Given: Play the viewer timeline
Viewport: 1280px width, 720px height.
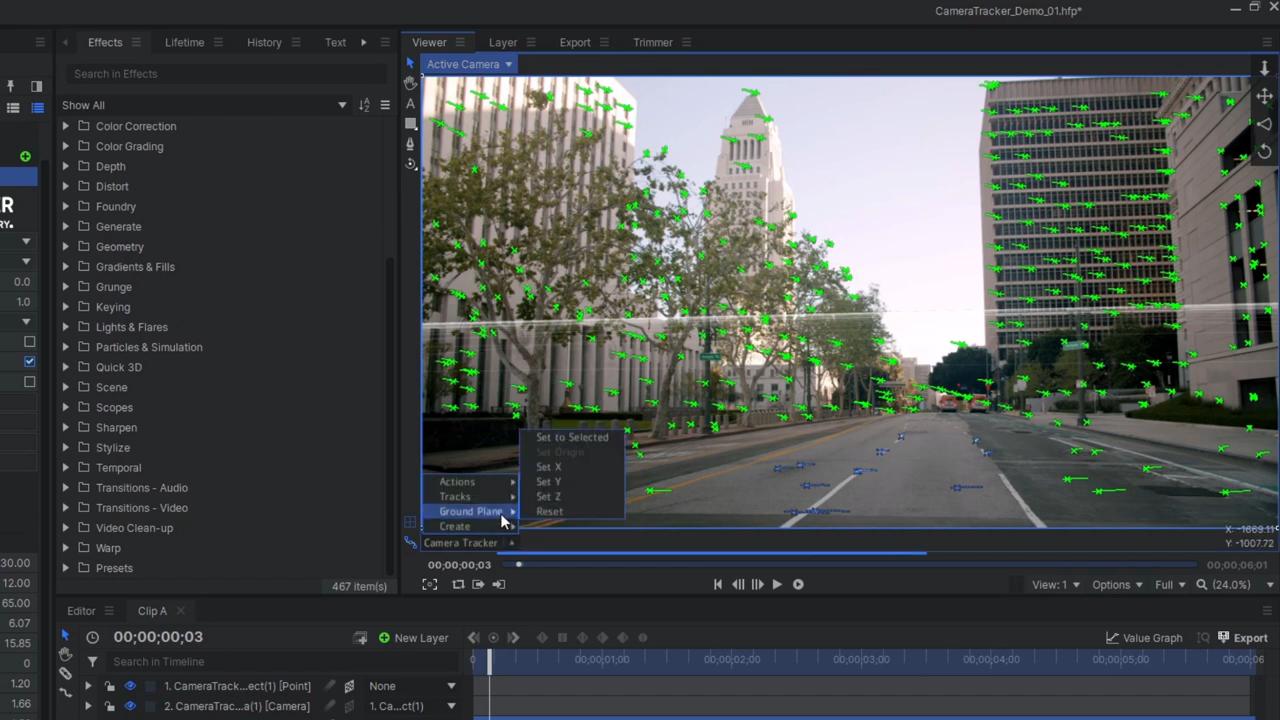Looking at the screenshot, I should coord(777,584).
